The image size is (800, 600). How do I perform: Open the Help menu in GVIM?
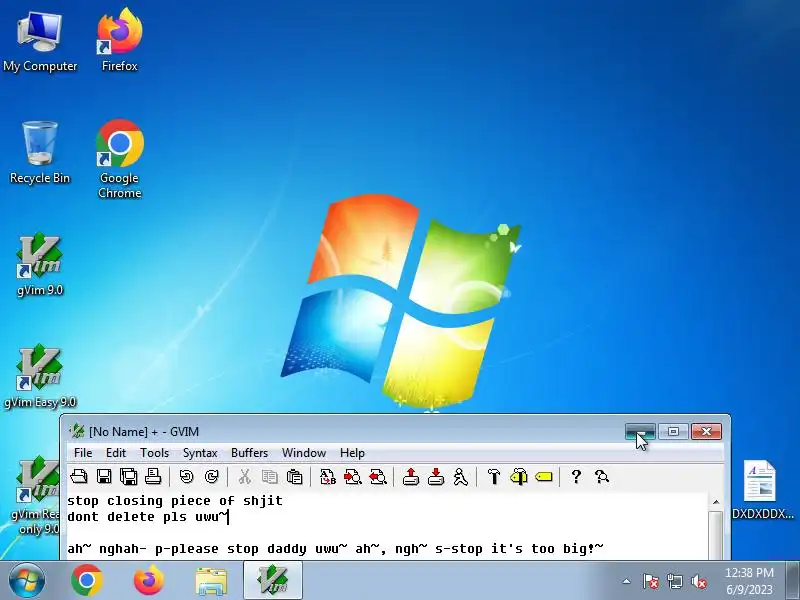tap(352, 453)
